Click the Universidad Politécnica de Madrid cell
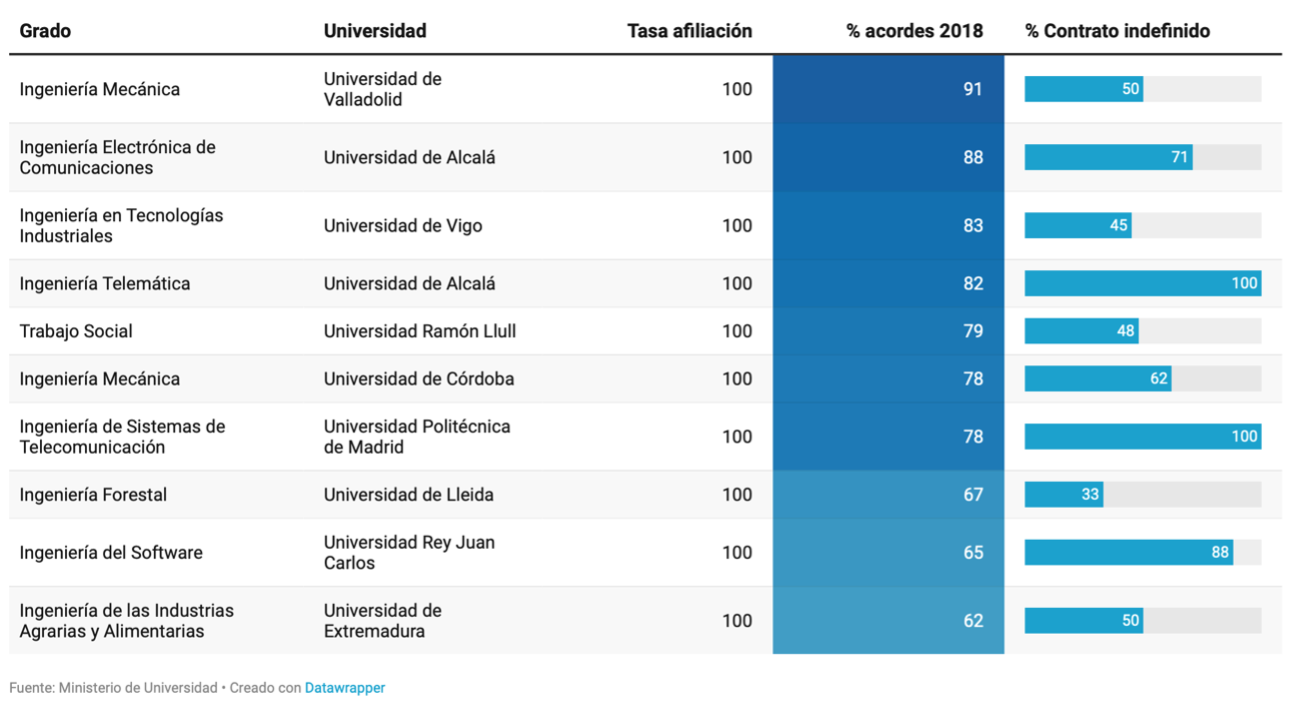Viewport: 1304px width, 711px height. 417,437
